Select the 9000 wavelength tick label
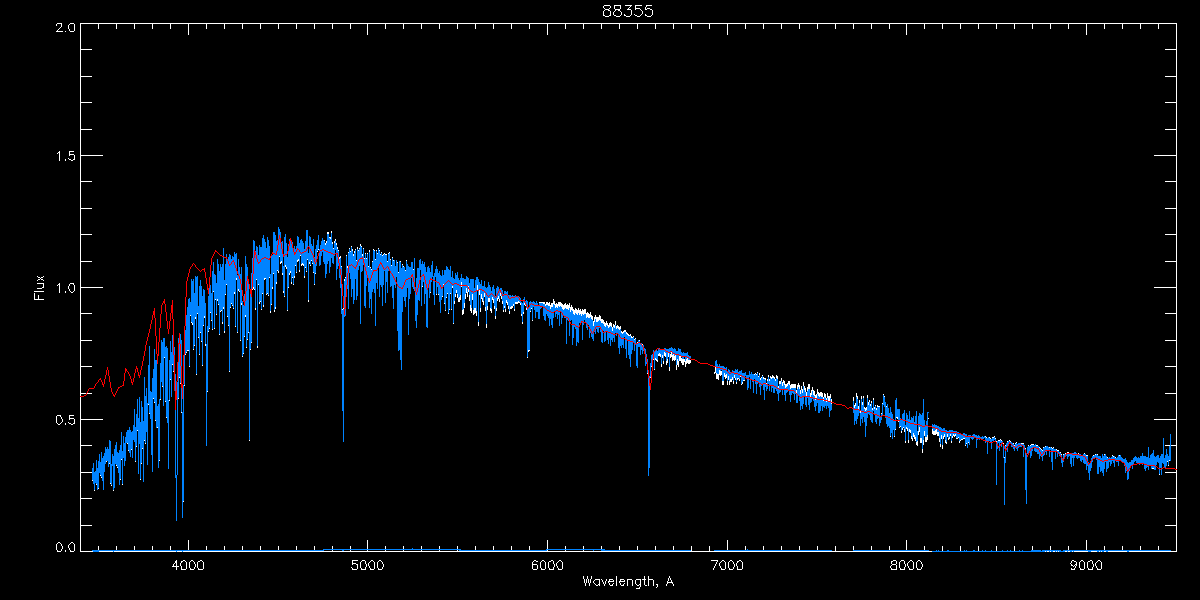 pyautogui.click(x=1086, y=565)
